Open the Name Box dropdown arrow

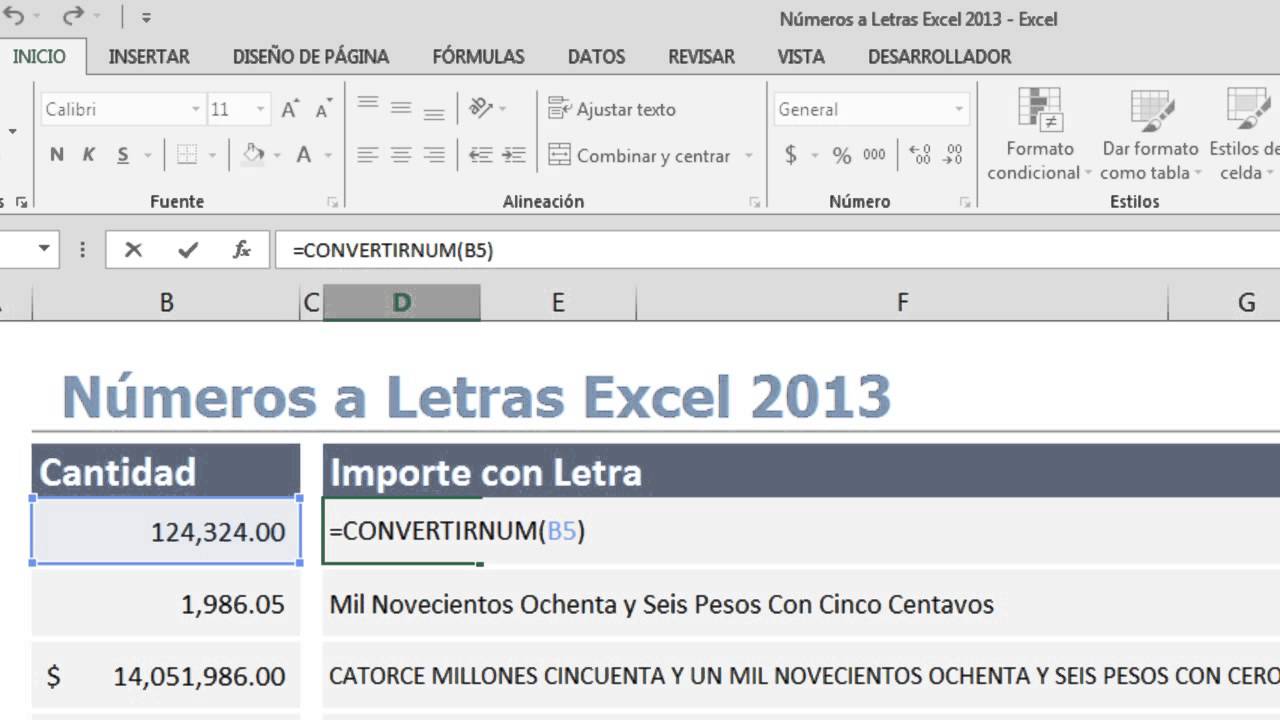click(x=44, y=249)
